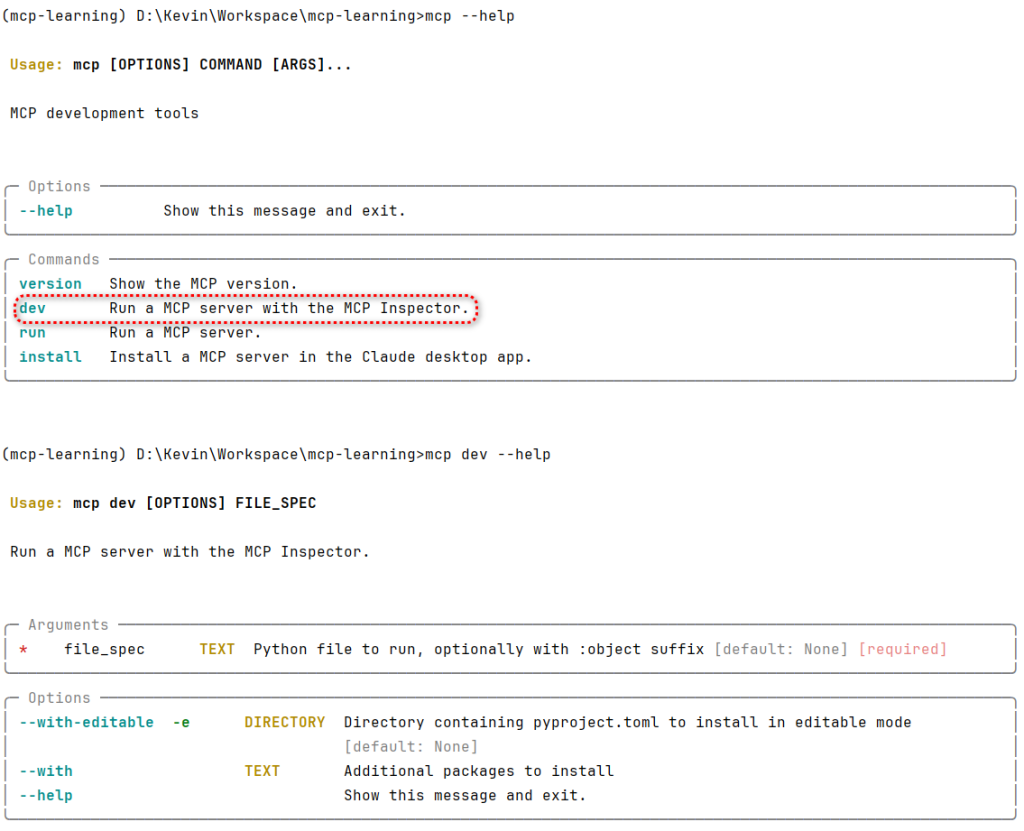Viewport: 1024px width, 831px height.
Task: Click the 'file_spec' argument name
Action: (104, 649)
